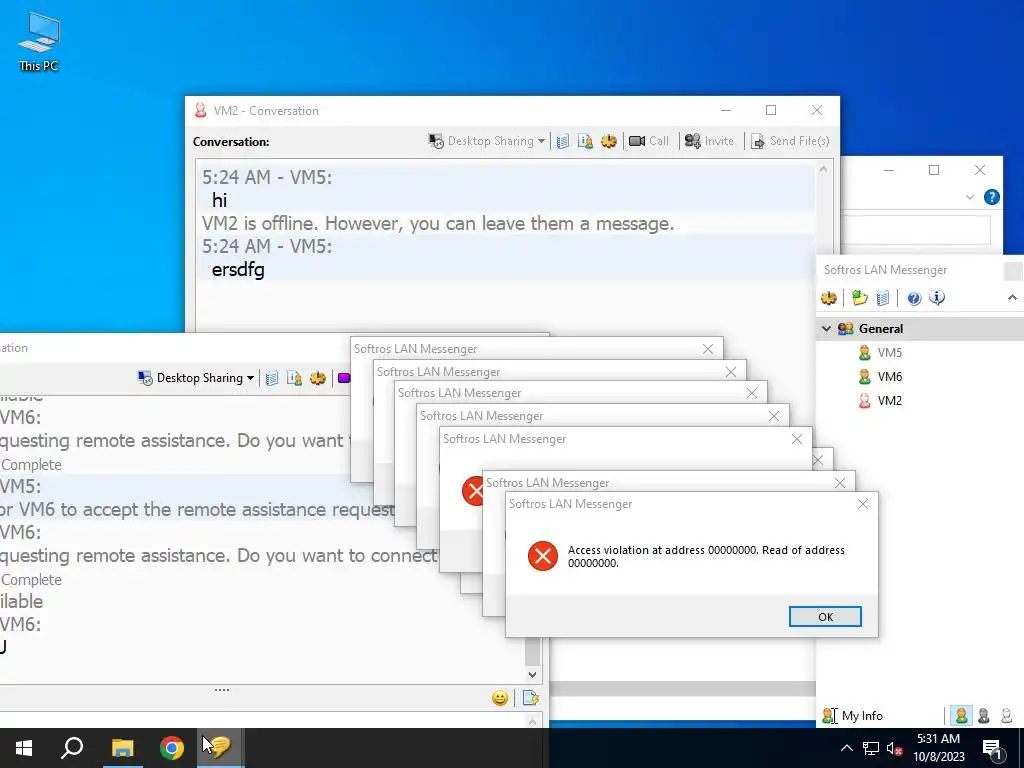Click the input field in background window
The height and width of the screenshot is (768, 1024).
coord(915,230)
